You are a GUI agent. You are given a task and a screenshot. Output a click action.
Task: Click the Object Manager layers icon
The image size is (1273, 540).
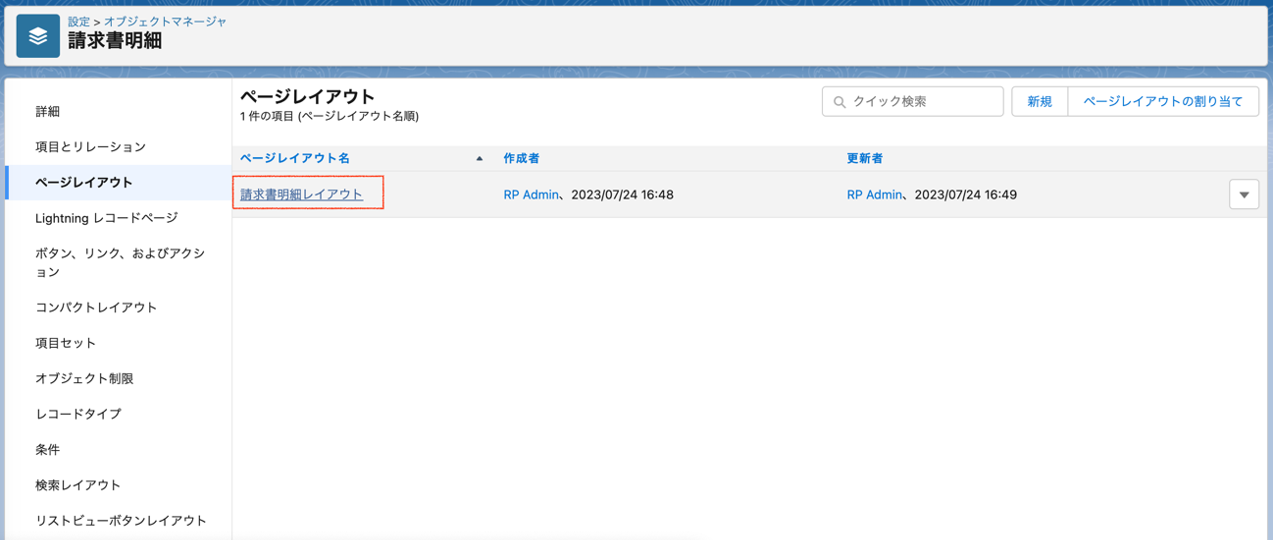tap(38, 36)
